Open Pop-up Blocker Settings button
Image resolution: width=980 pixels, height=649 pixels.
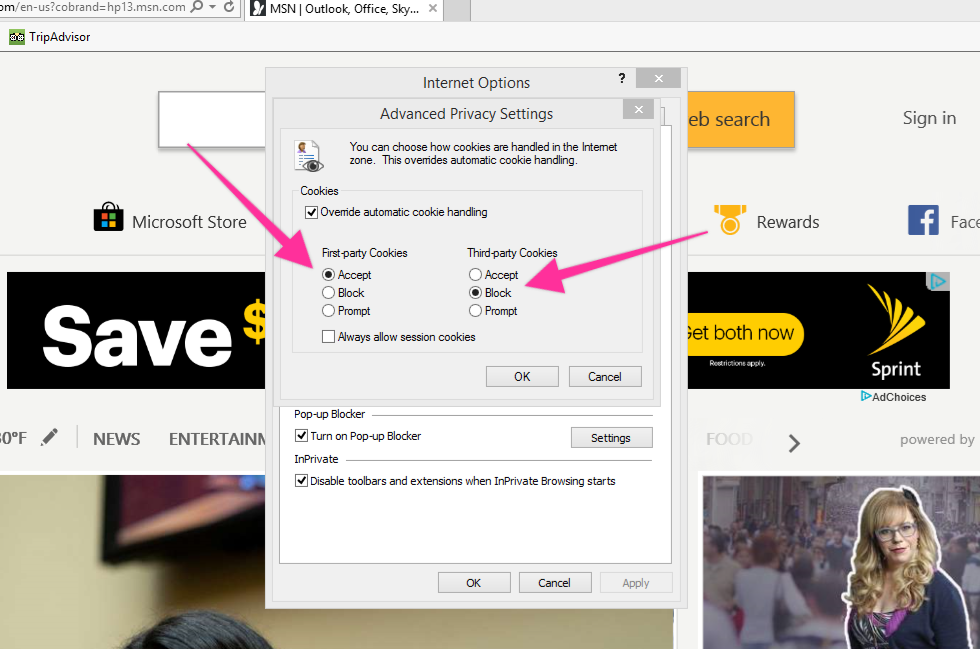tap(611, 438)
